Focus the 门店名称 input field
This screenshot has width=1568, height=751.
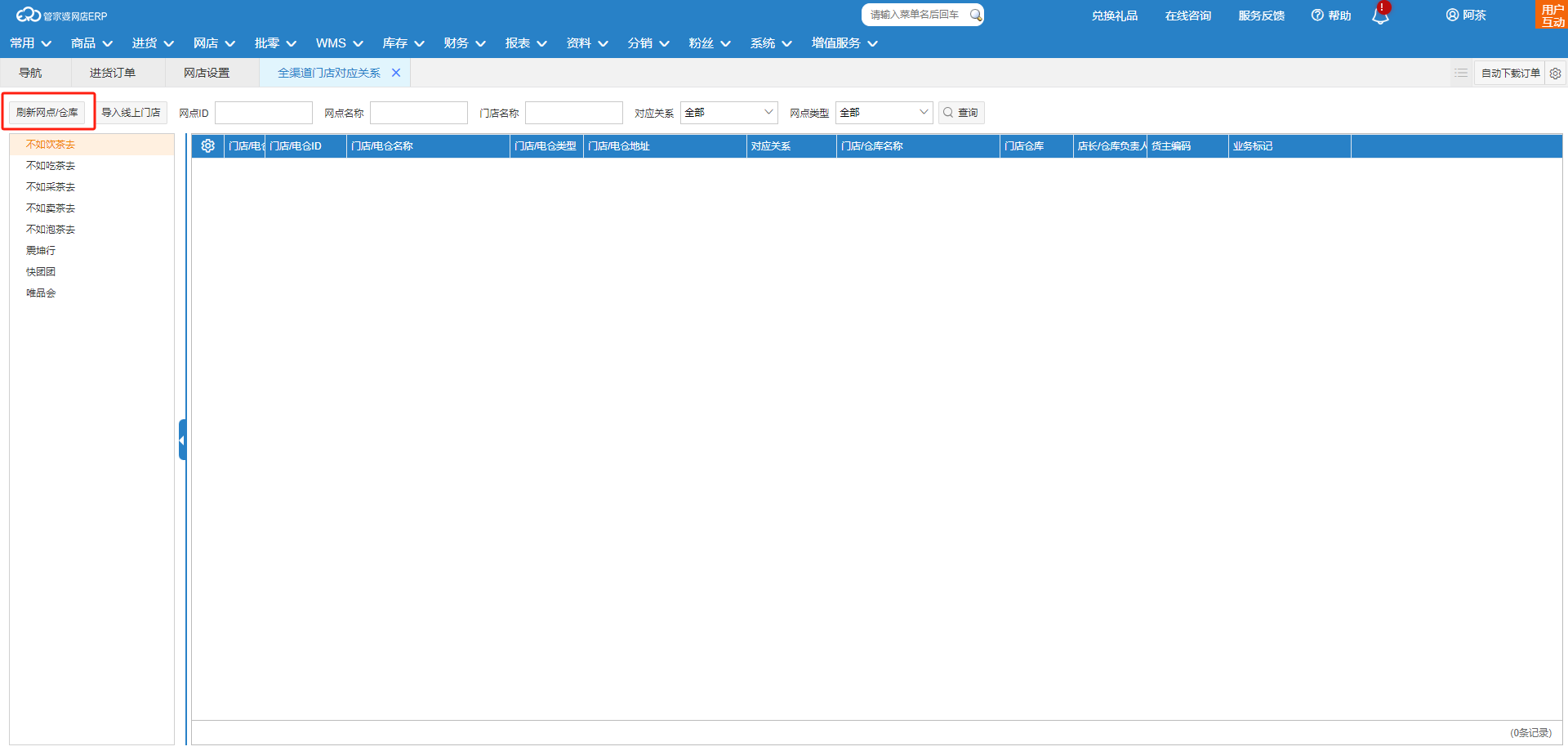[x=574, y=113]
